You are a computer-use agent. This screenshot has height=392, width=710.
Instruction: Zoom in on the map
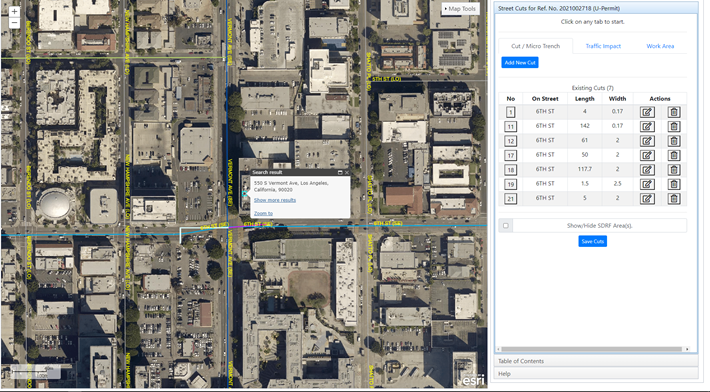coord(14,11)
